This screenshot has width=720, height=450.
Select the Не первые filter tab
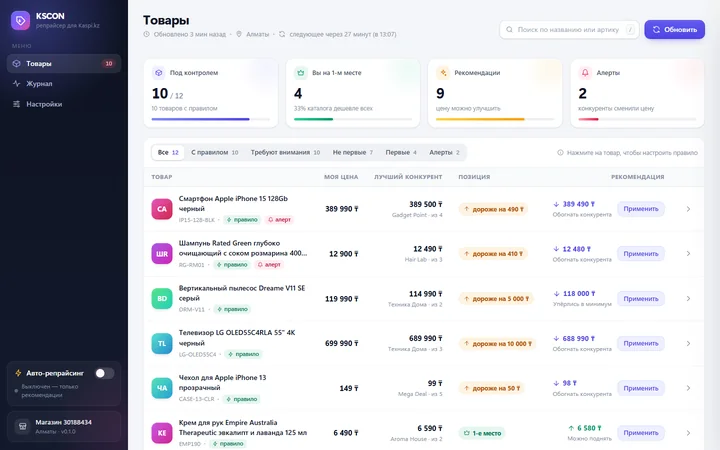point(353,152)
